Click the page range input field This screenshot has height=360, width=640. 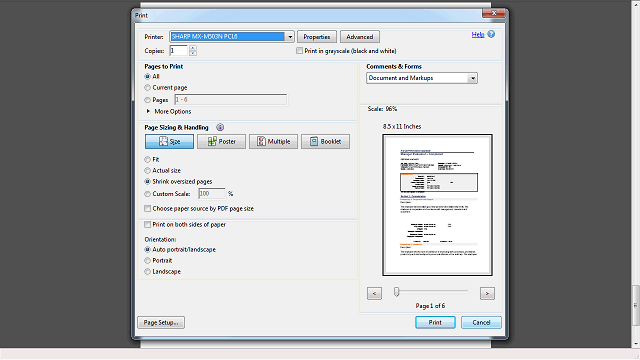click(x=231, y=100)
